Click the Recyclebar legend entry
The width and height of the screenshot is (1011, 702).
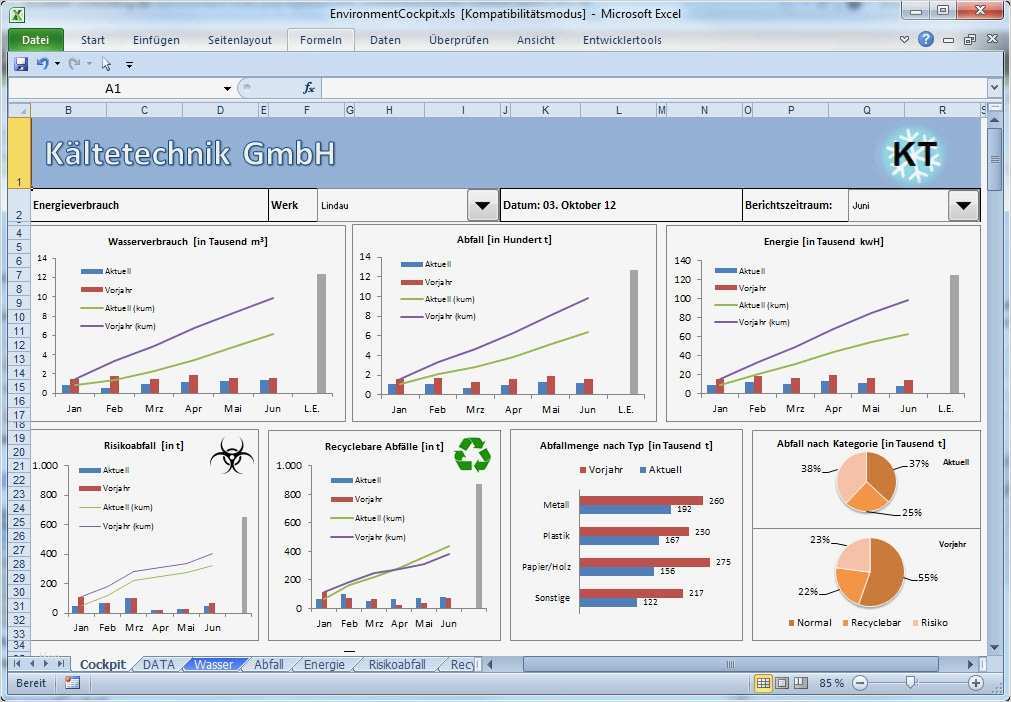click(871, 623)
